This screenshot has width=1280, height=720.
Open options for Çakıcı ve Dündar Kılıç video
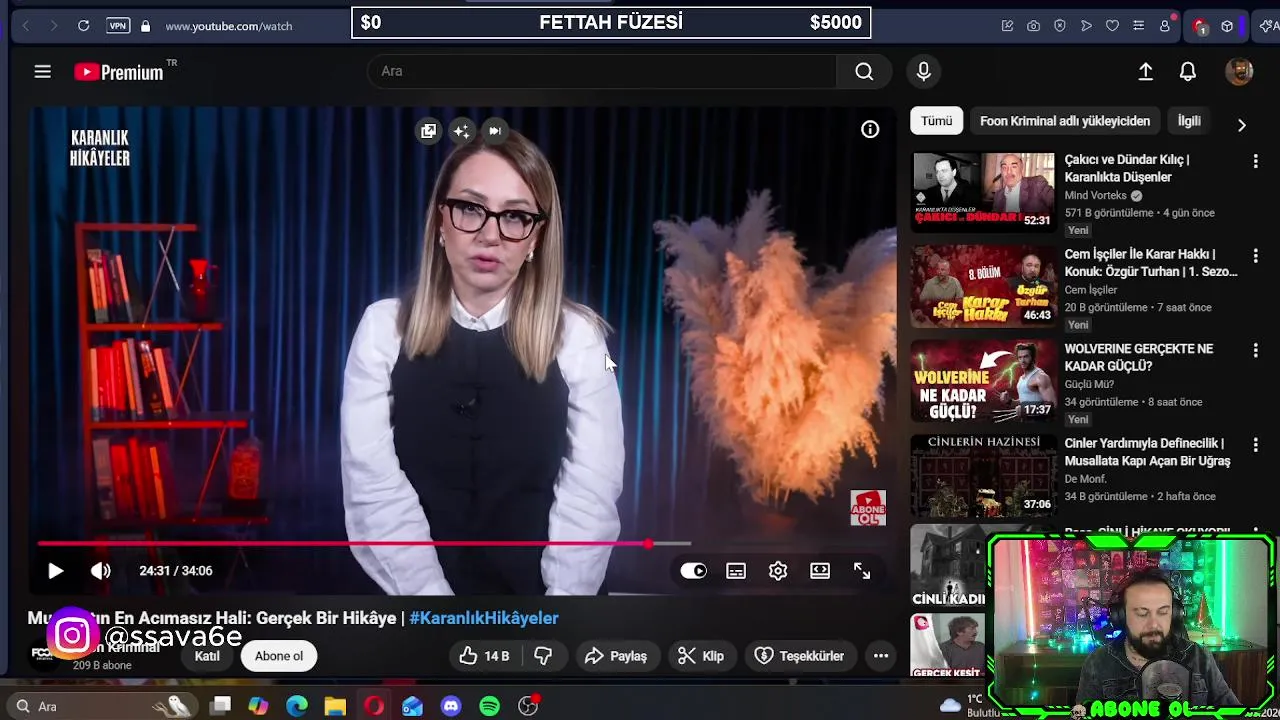pos(1256,161)
